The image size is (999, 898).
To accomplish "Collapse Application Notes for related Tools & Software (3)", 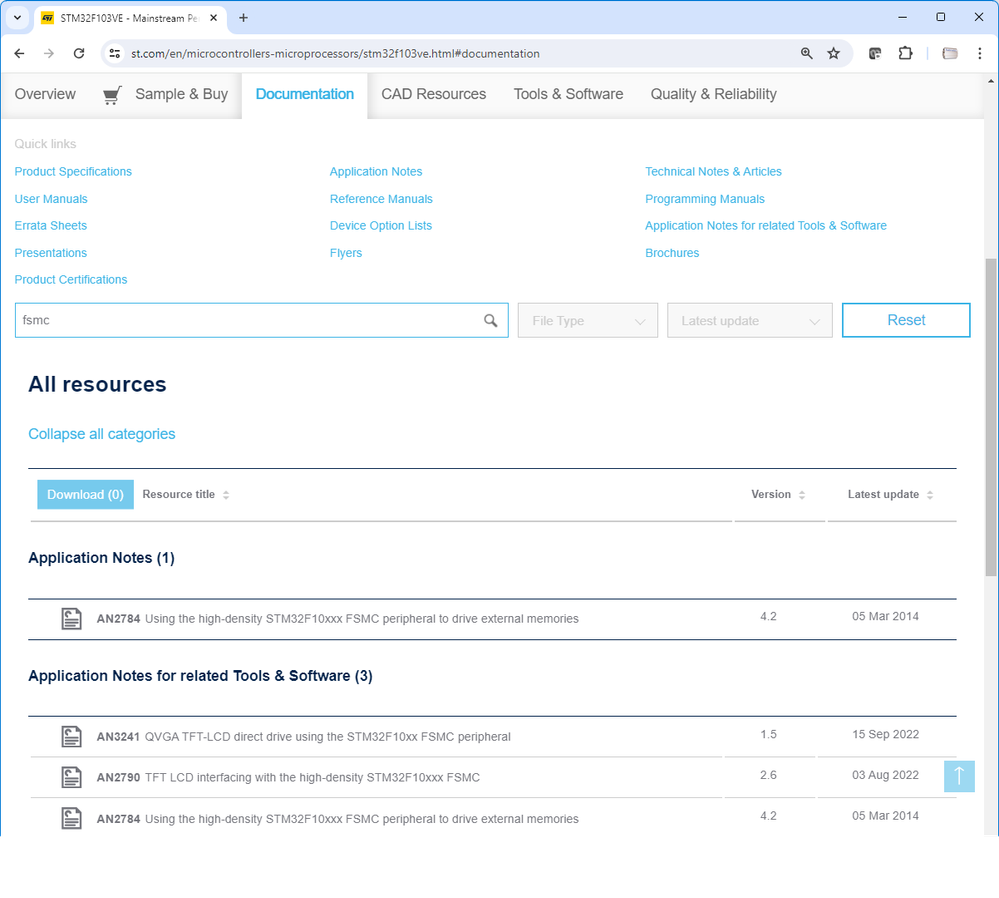I will tap(200, 676).
